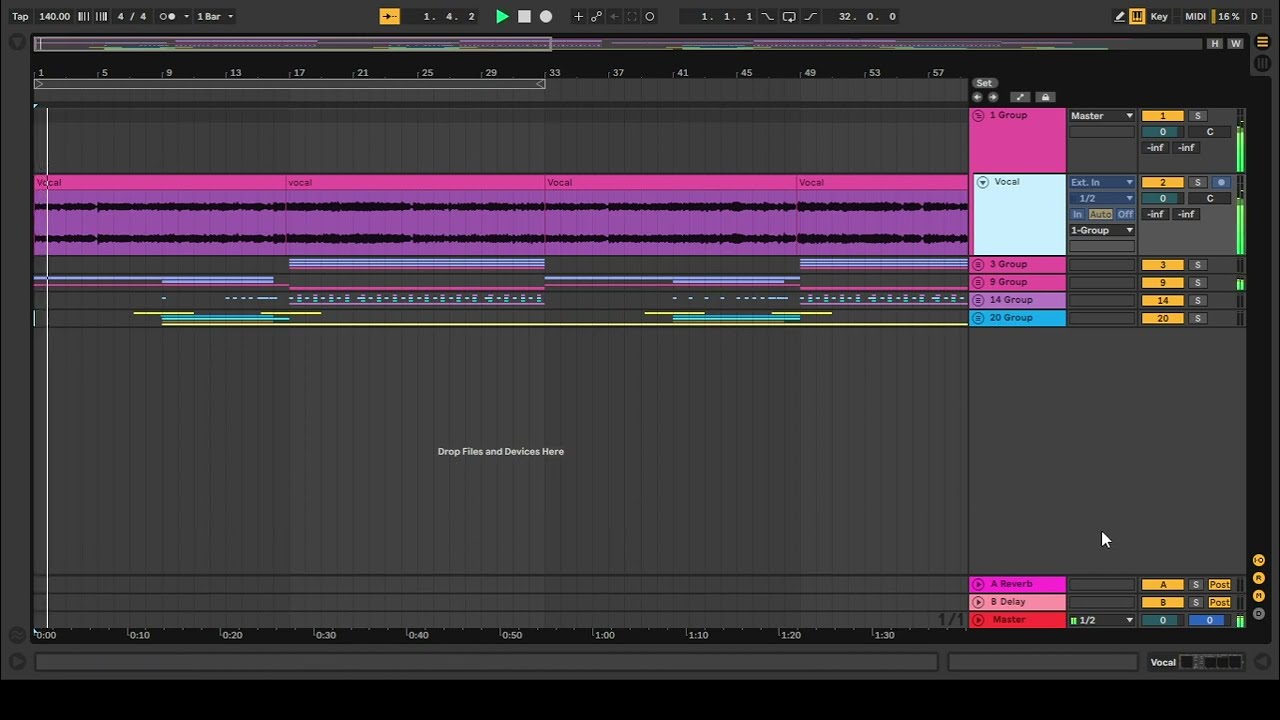Click the Set locator button
Screen dimensions: 1280x720
[985, 83]
